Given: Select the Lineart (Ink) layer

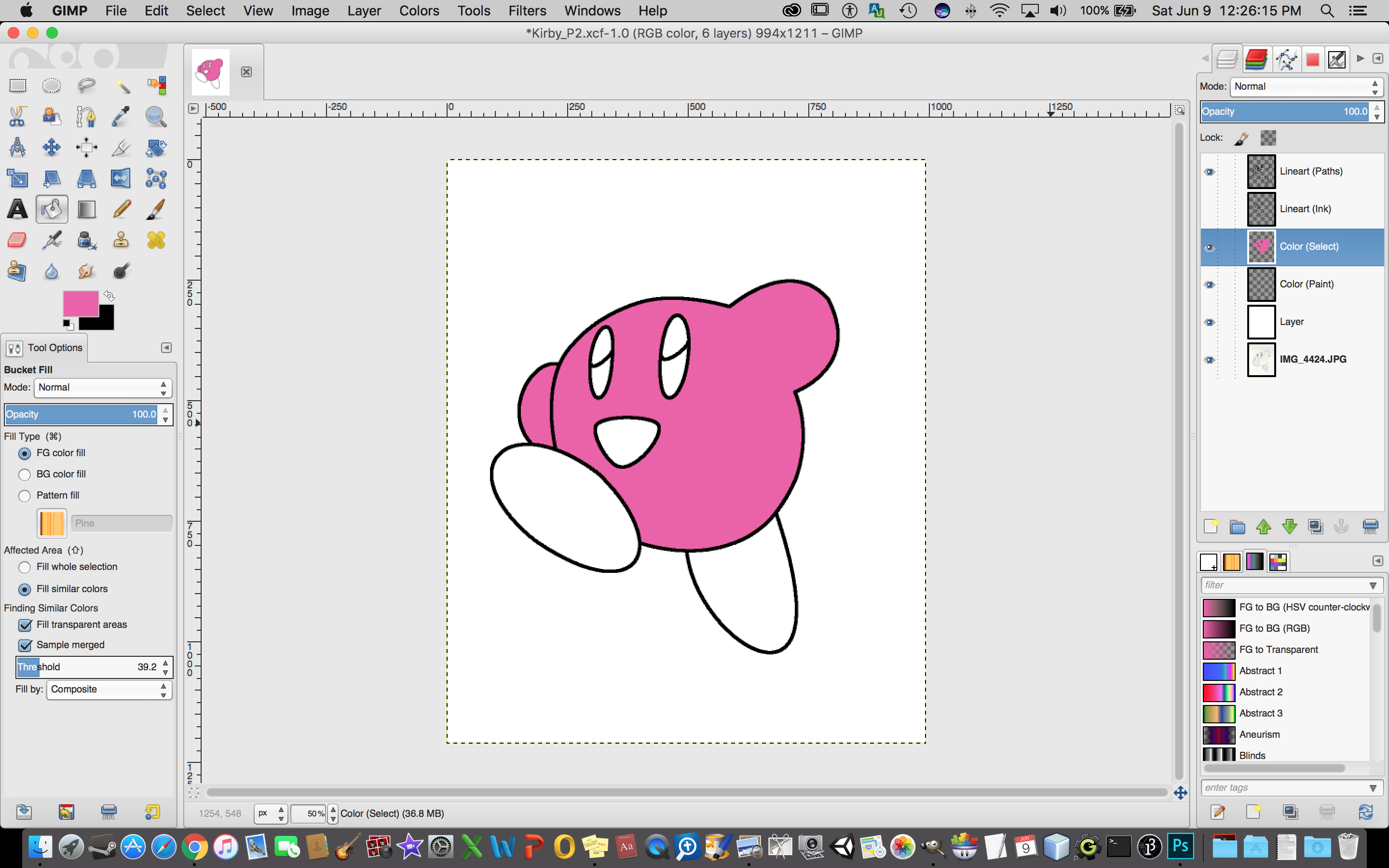Looking at the screenshot, I should point(1293,209).
